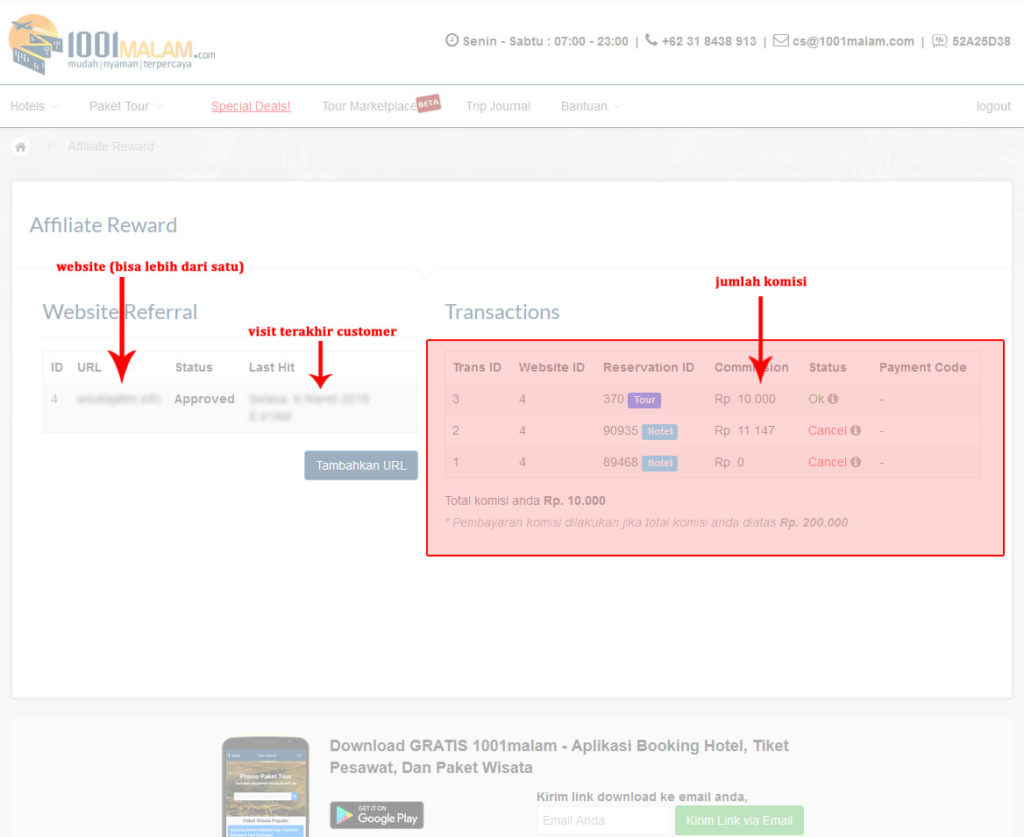Click the Tour tag on reservation 370

pyautogui.click(x=644, y=400)
